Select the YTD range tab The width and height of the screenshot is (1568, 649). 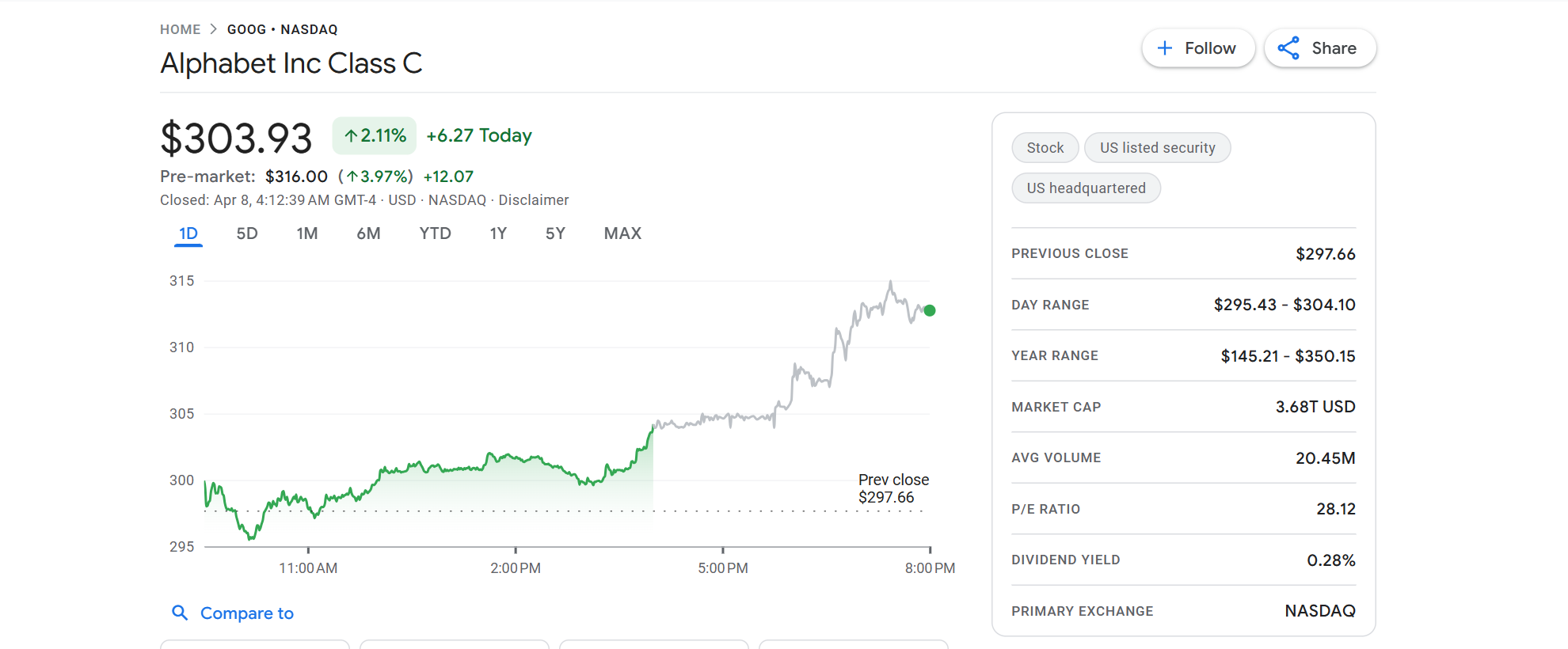point(435,233)
